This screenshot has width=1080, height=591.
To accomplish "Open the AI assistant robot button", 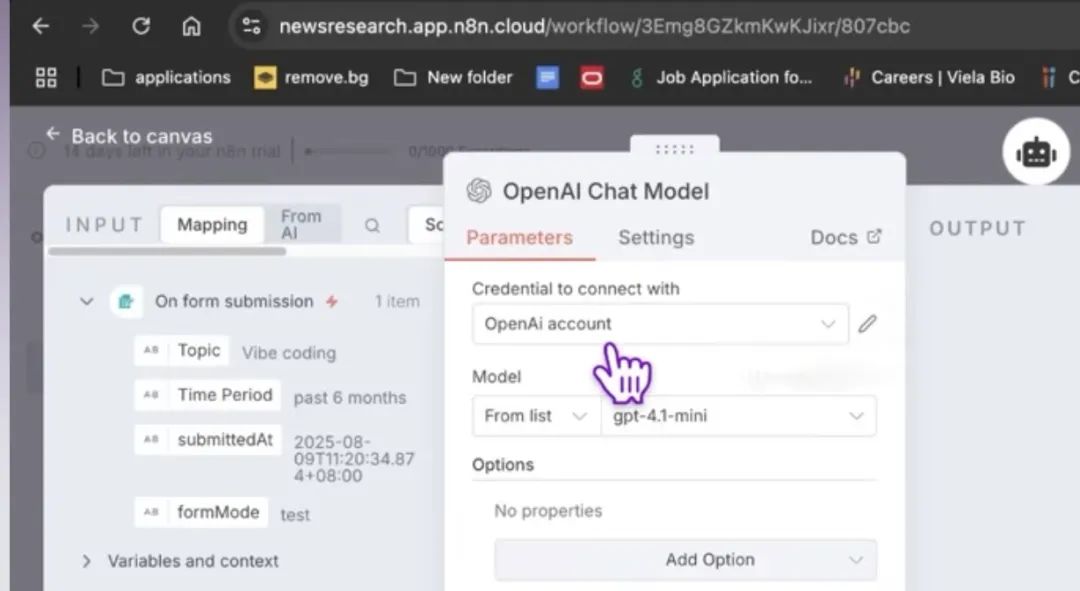I will click(x=1035, y=152).
